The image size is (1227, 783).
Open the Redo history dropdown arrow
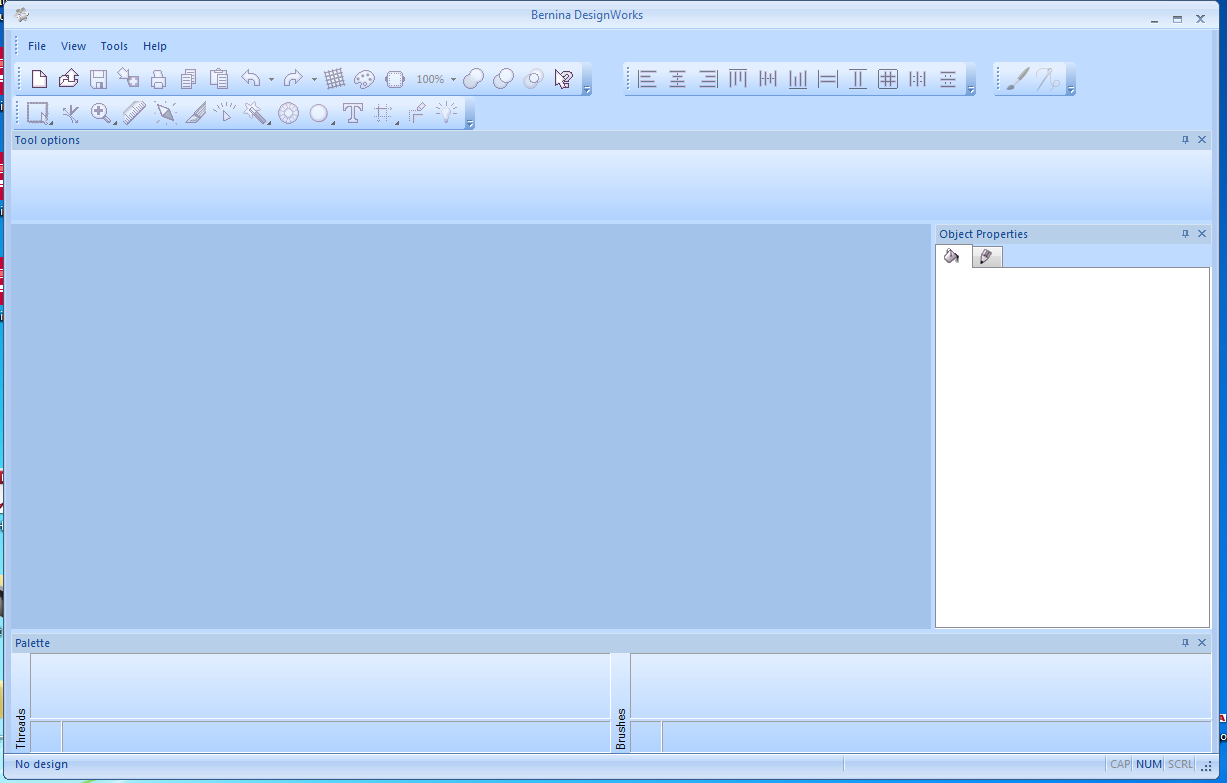[x=313, y=79]
